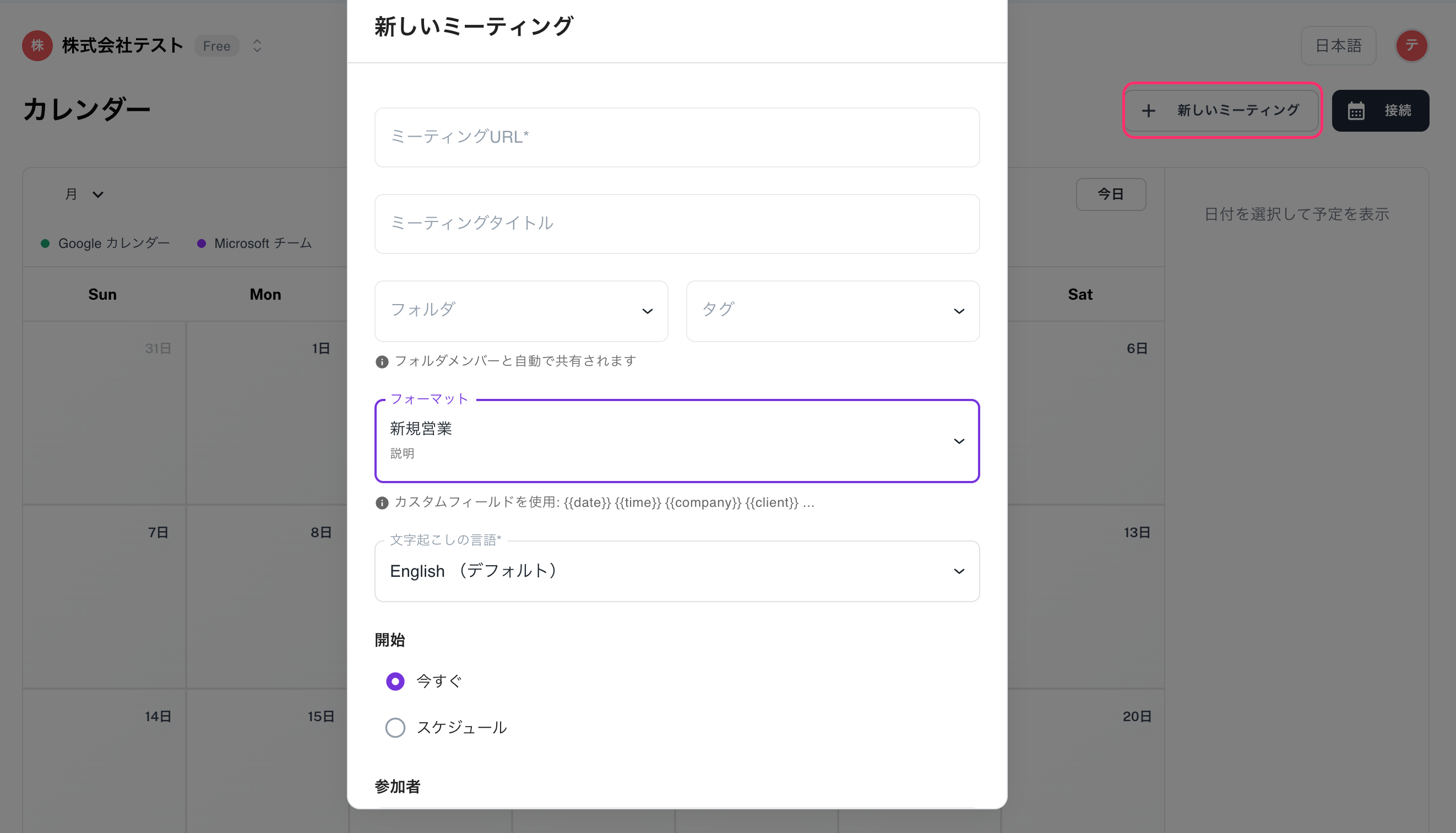
Task: Click the Microsoft チーム legend label
Action: 263,244
